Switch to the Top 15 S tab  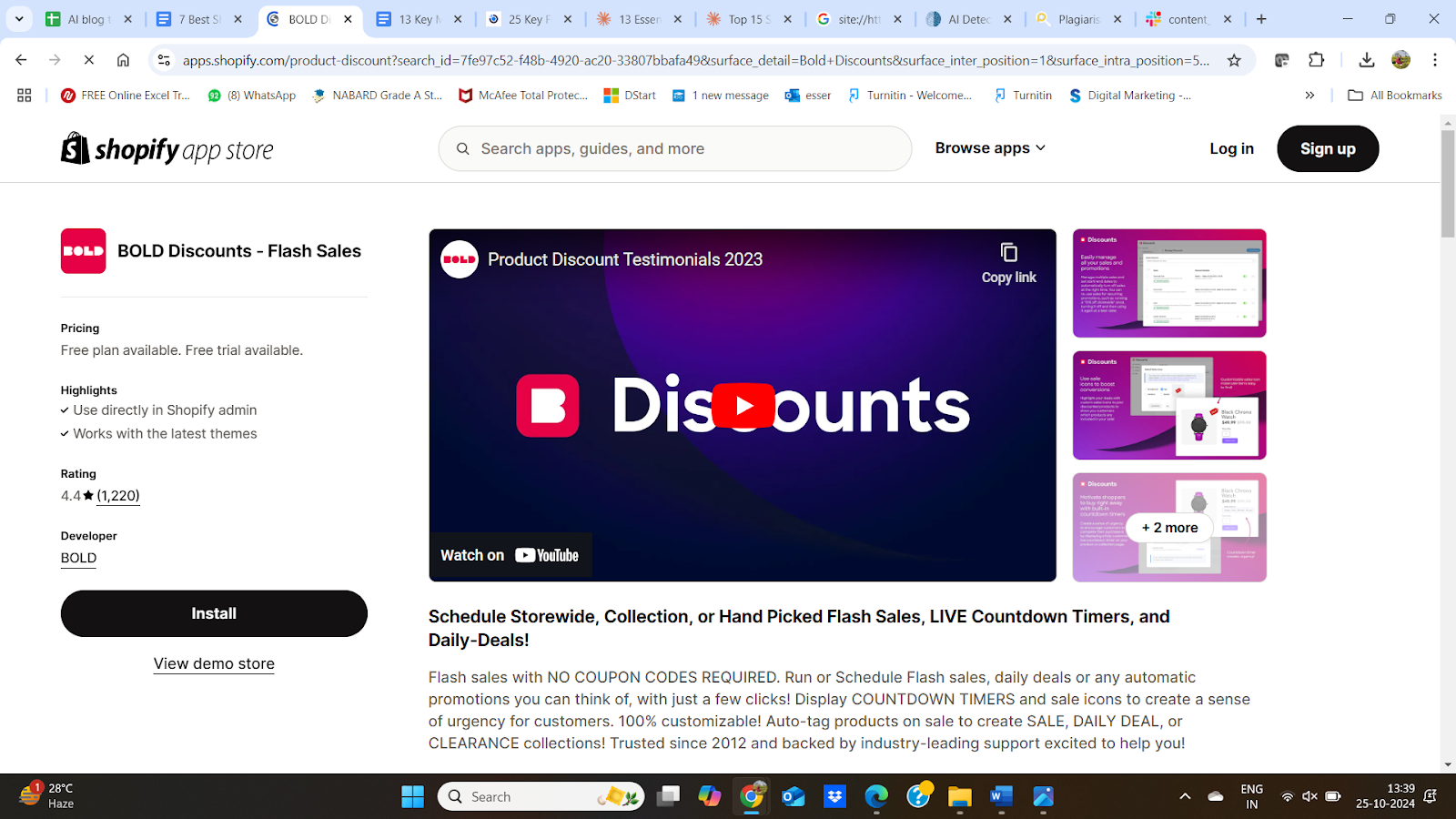[749, 18]
